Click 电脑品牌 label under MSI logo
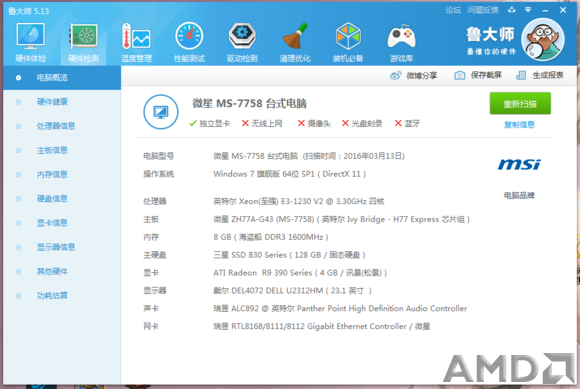 [x=519, y=195]
